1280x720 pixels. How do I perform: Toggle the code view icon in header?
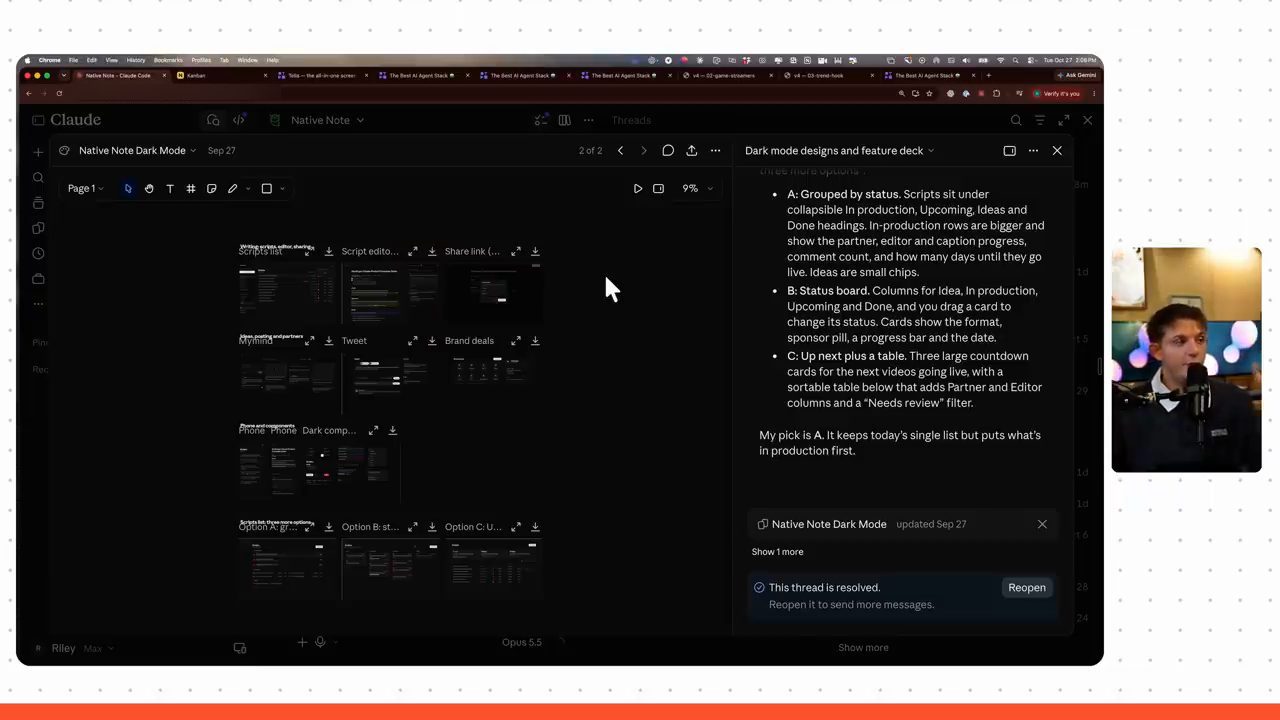coord(239,120)
